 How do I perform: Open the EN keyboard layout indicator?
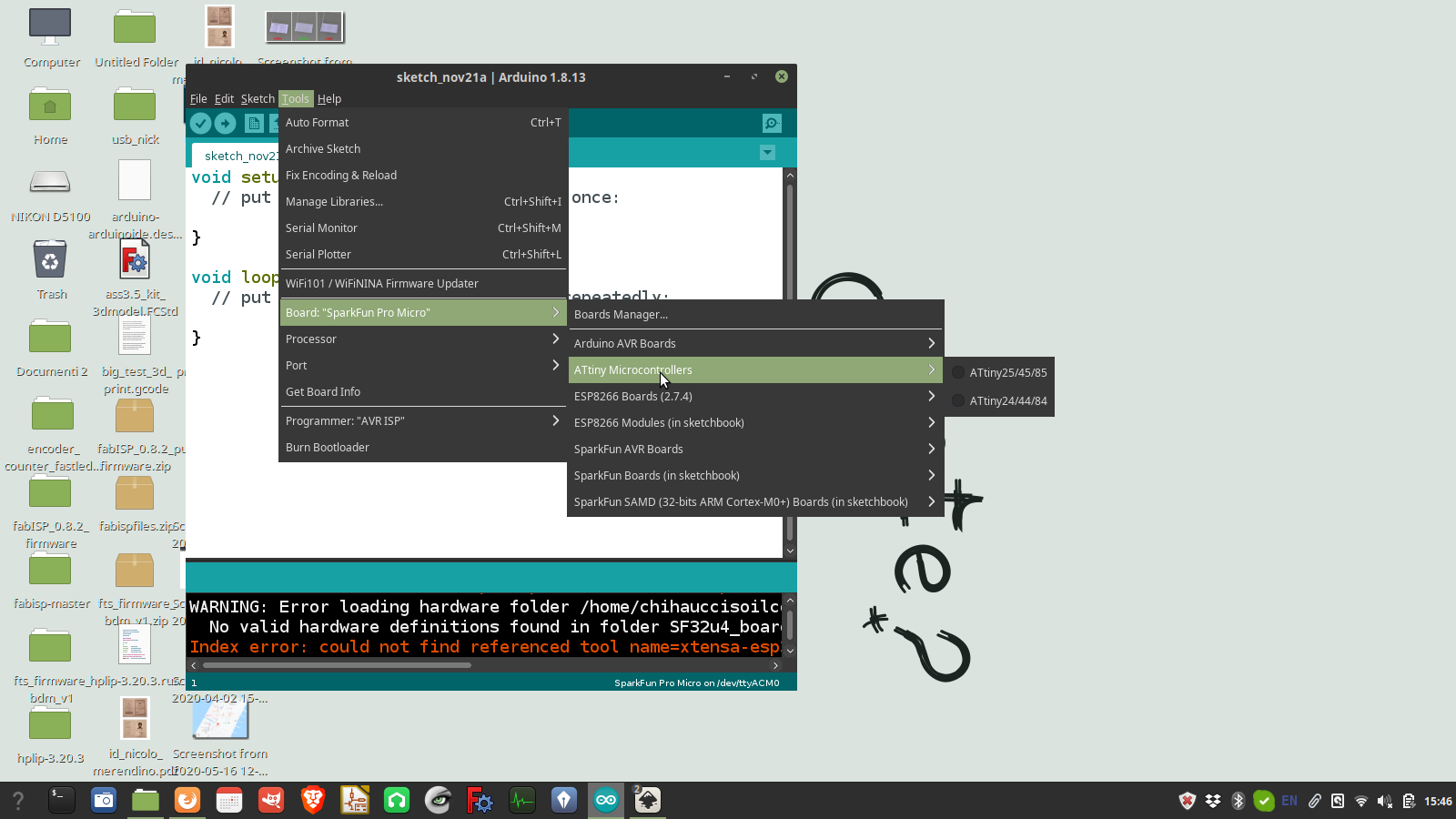1289,801
